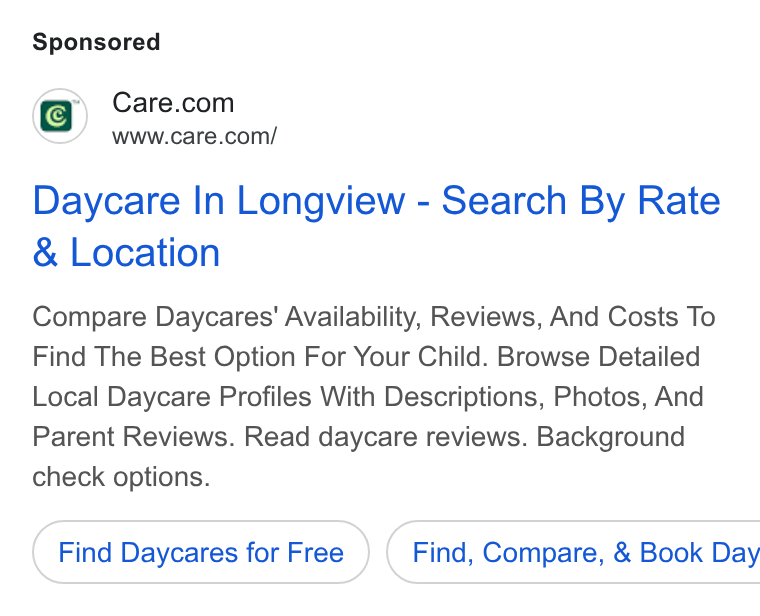Image resolution: width=760 pixels, height=616 pixels.
Task: Click the www.care.com/ URL text
Action: pyautogui.click(x=194, y=136)
